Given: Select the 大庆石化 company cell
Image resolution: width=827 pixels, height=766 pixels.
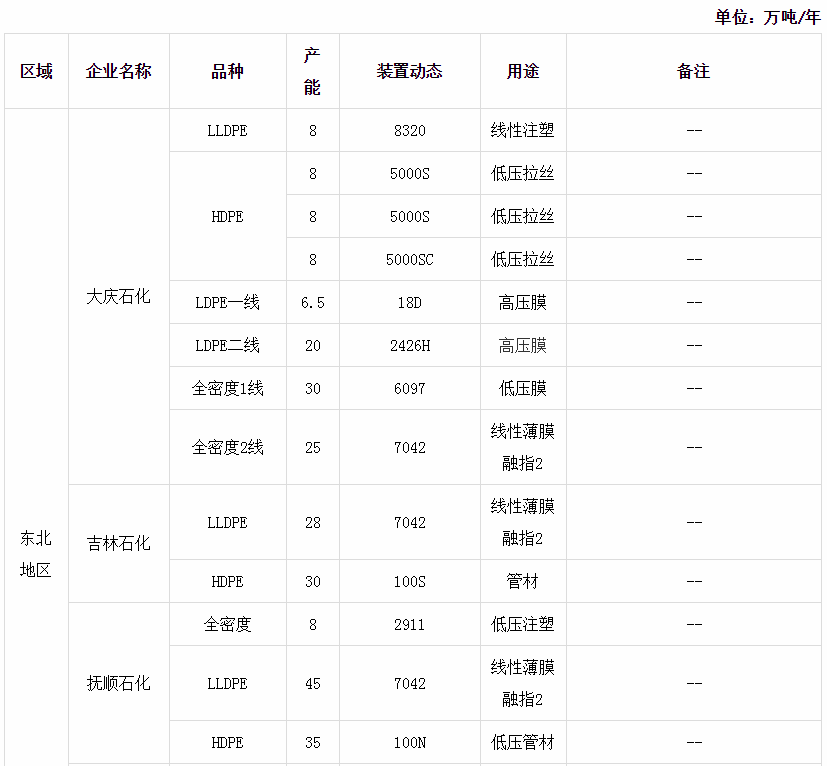Looking at the screenshot, I should click(x=119, y=296).
